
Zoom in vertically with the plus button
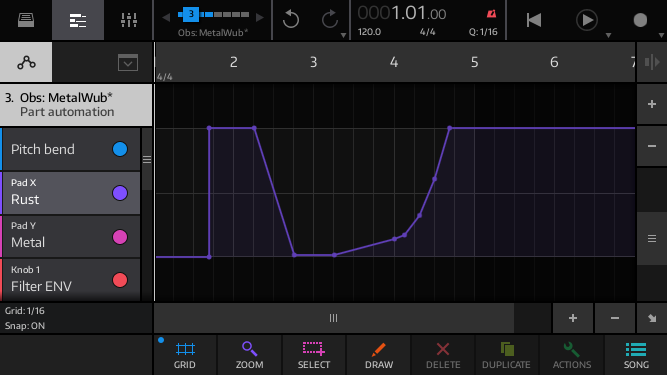[652, 104]
